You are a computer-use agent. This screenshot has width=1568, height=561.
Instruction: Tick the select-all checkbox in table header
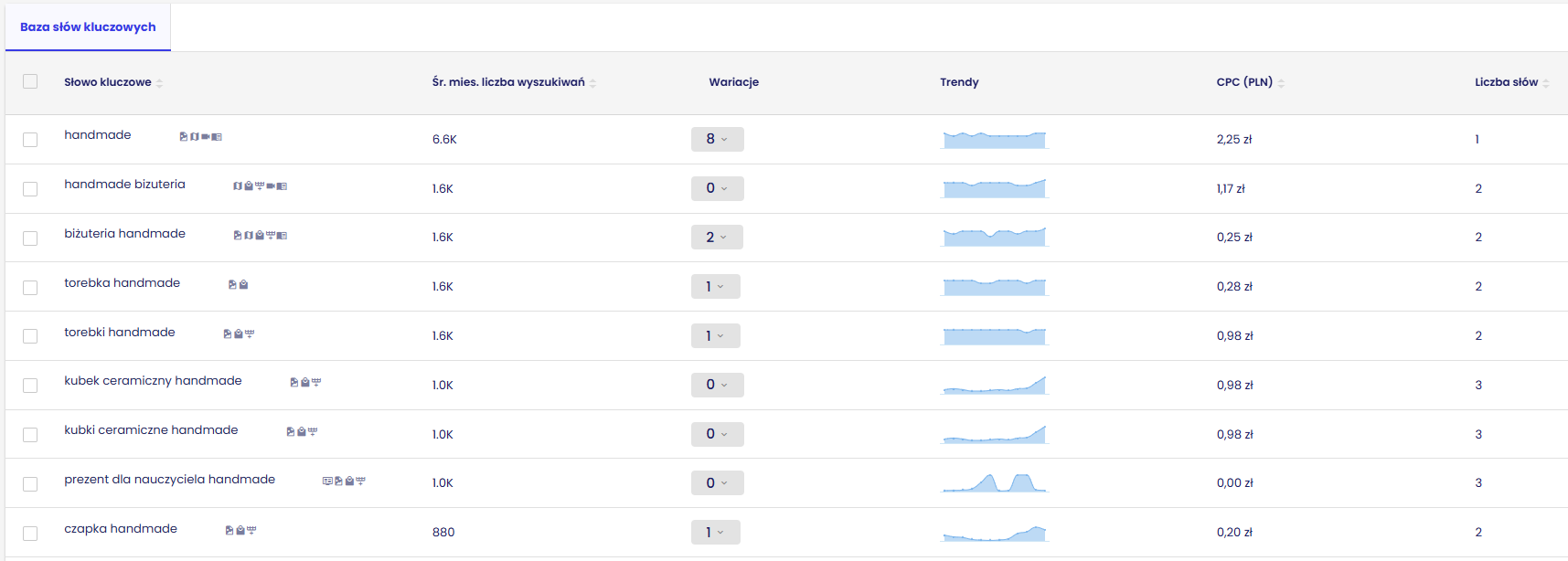pyautogui.click(x=30, y=81)
